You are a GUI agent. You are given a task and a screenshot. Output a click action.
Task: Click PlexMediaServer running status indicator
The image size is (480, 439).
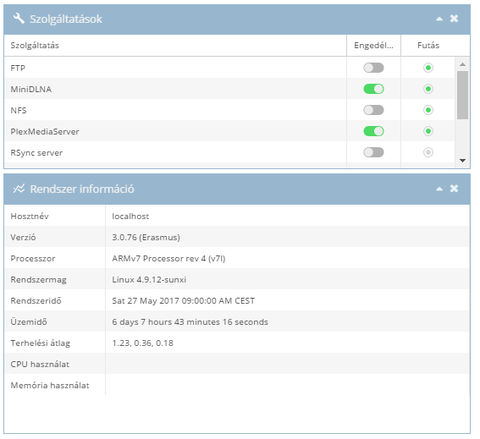point(428,131)
